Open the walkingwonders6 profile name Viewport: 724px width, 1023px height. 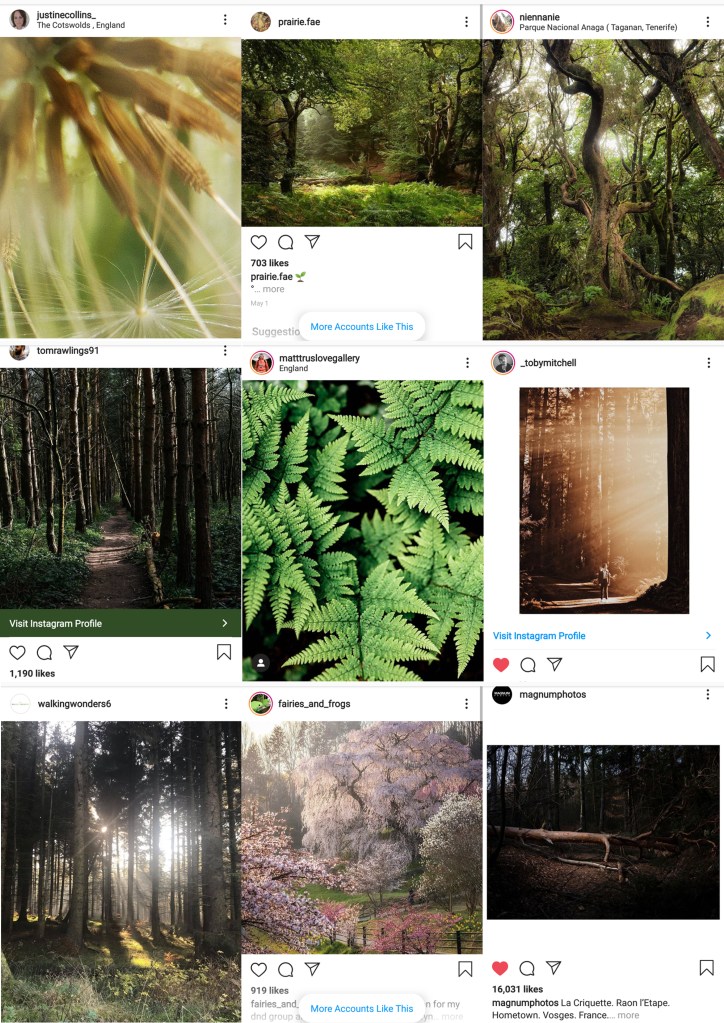tap(74, 703)
